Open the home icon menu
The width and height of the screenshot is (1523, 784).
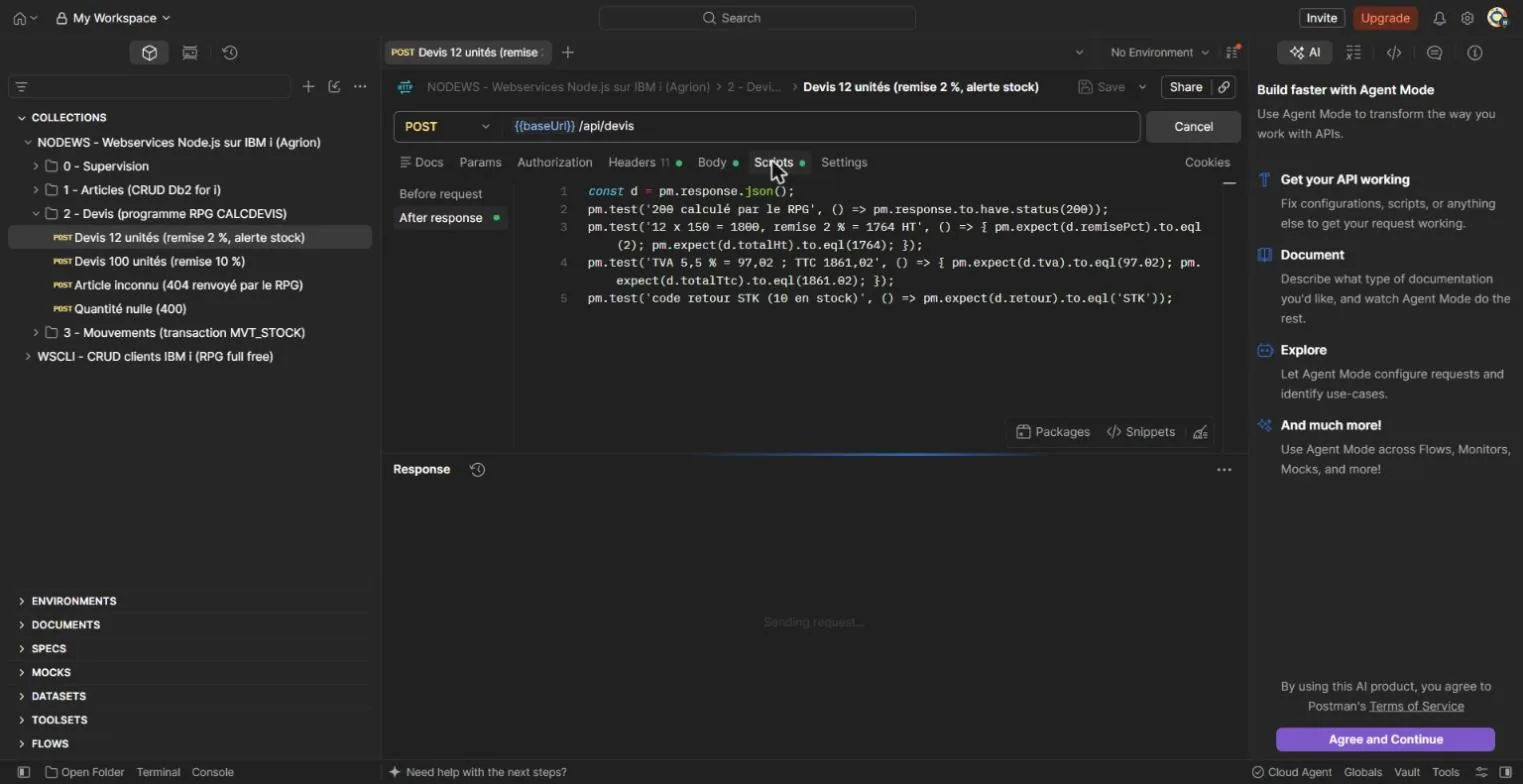pyautogui.click(x=25, y=18)
